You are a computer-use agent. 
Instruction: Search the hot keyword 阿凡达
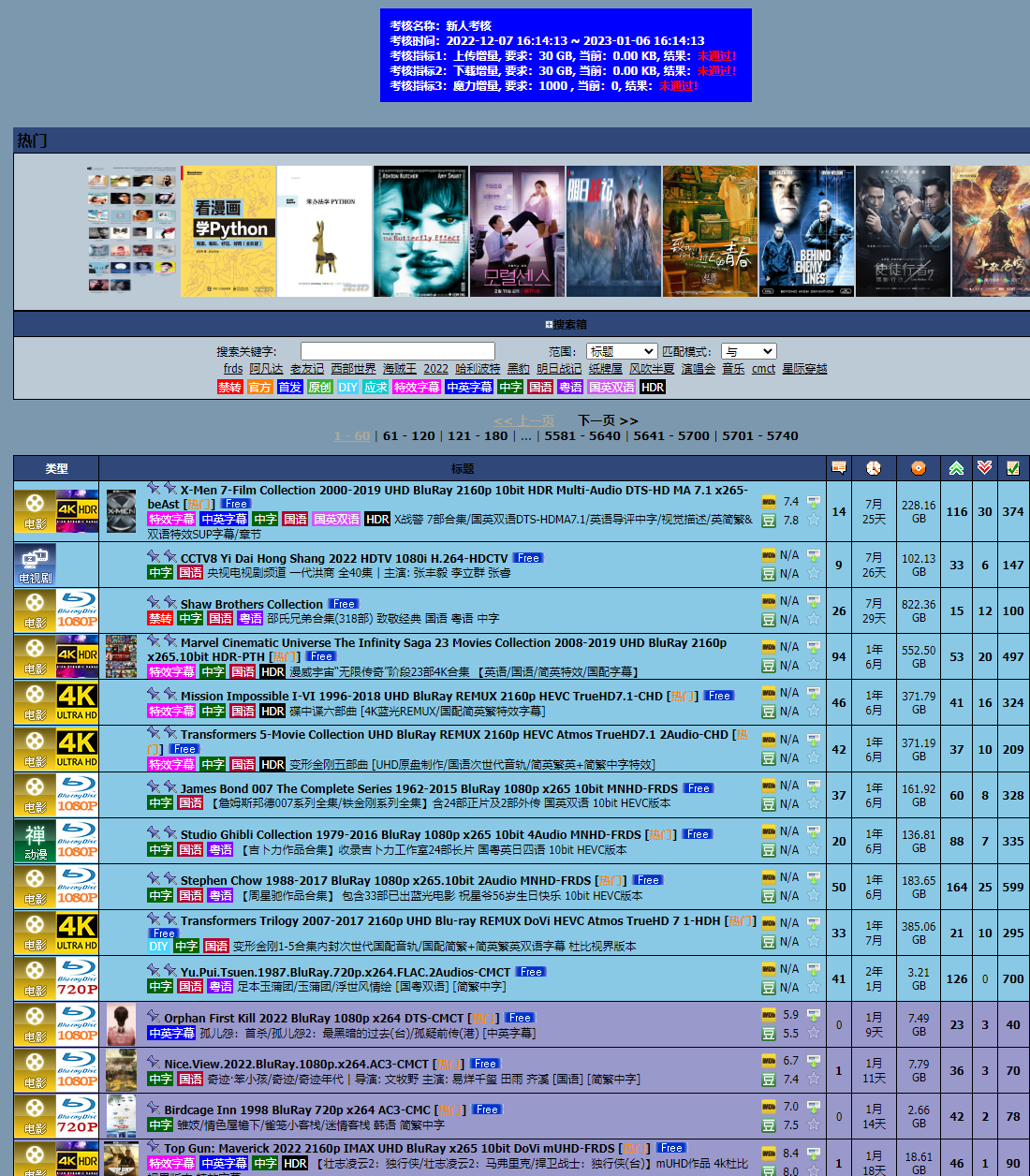(266, 369)
